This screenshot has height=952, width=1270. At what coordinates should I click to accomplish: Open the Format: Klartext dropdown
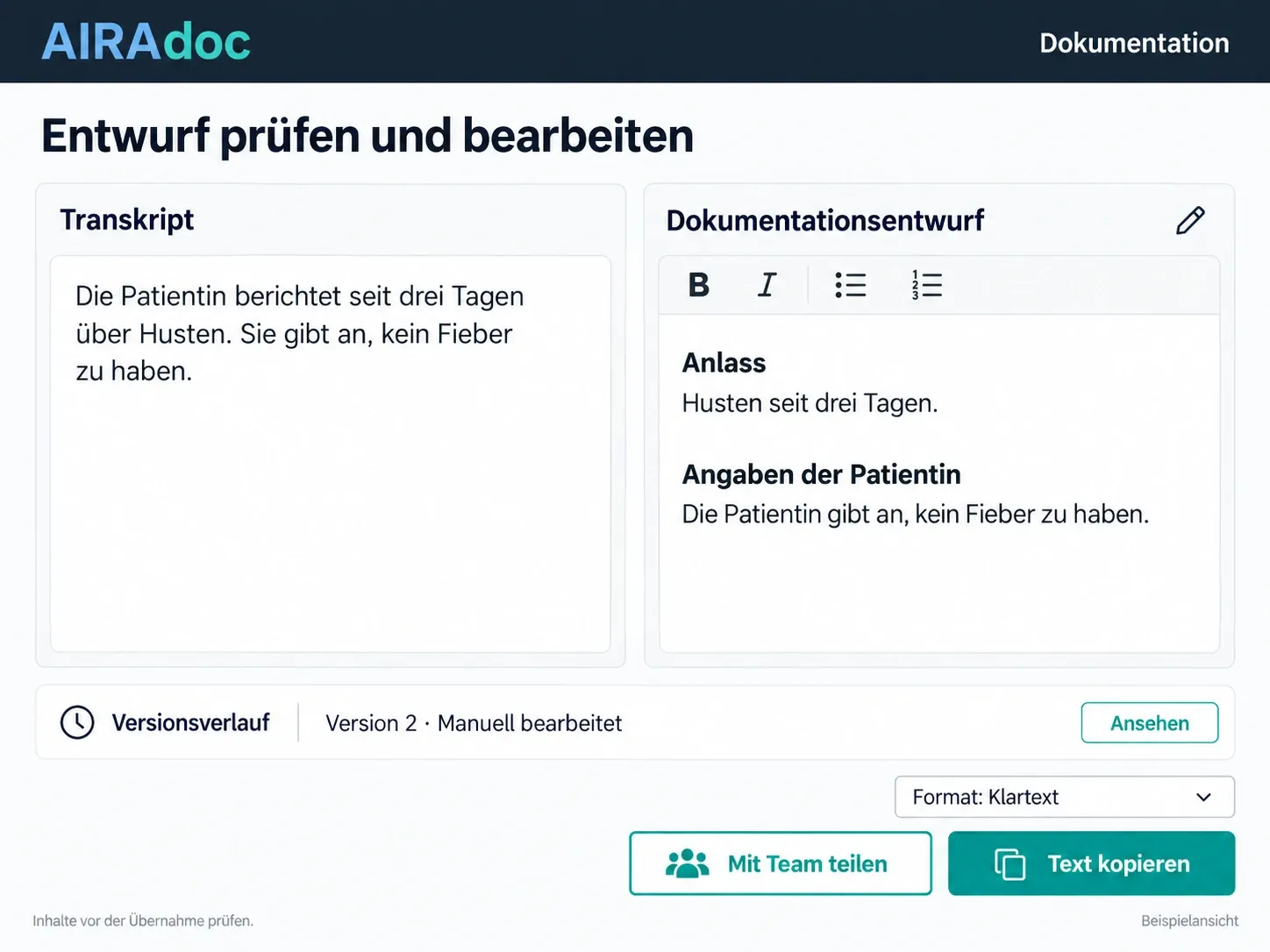pyautogui.click(x=1065, y=797)
